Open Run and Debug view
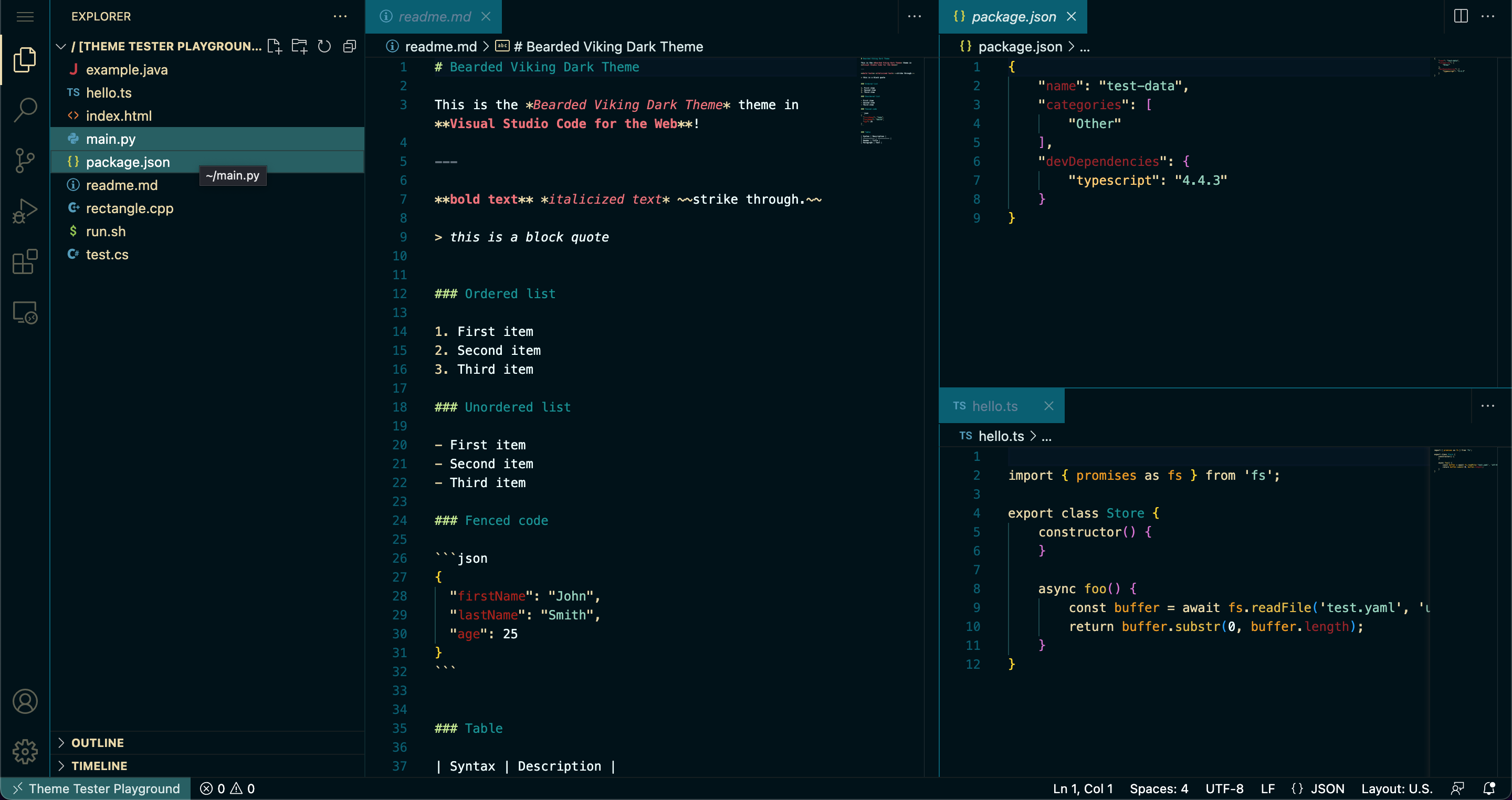This screenshot has height=800, width=1512. coord(25,210)
